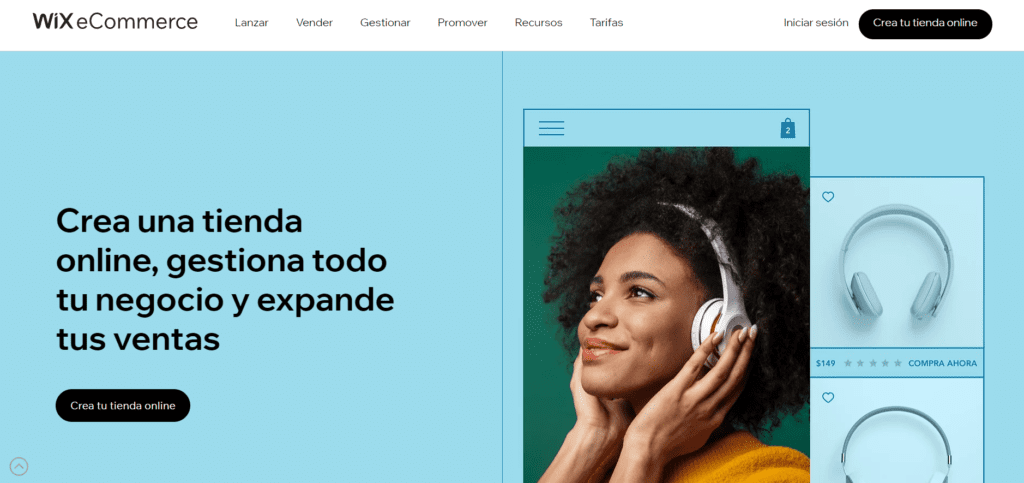The width and height of the screenshot is (1024, 483).
Task: Click the star rating next to $149
Action: click(x=872, y=364)
